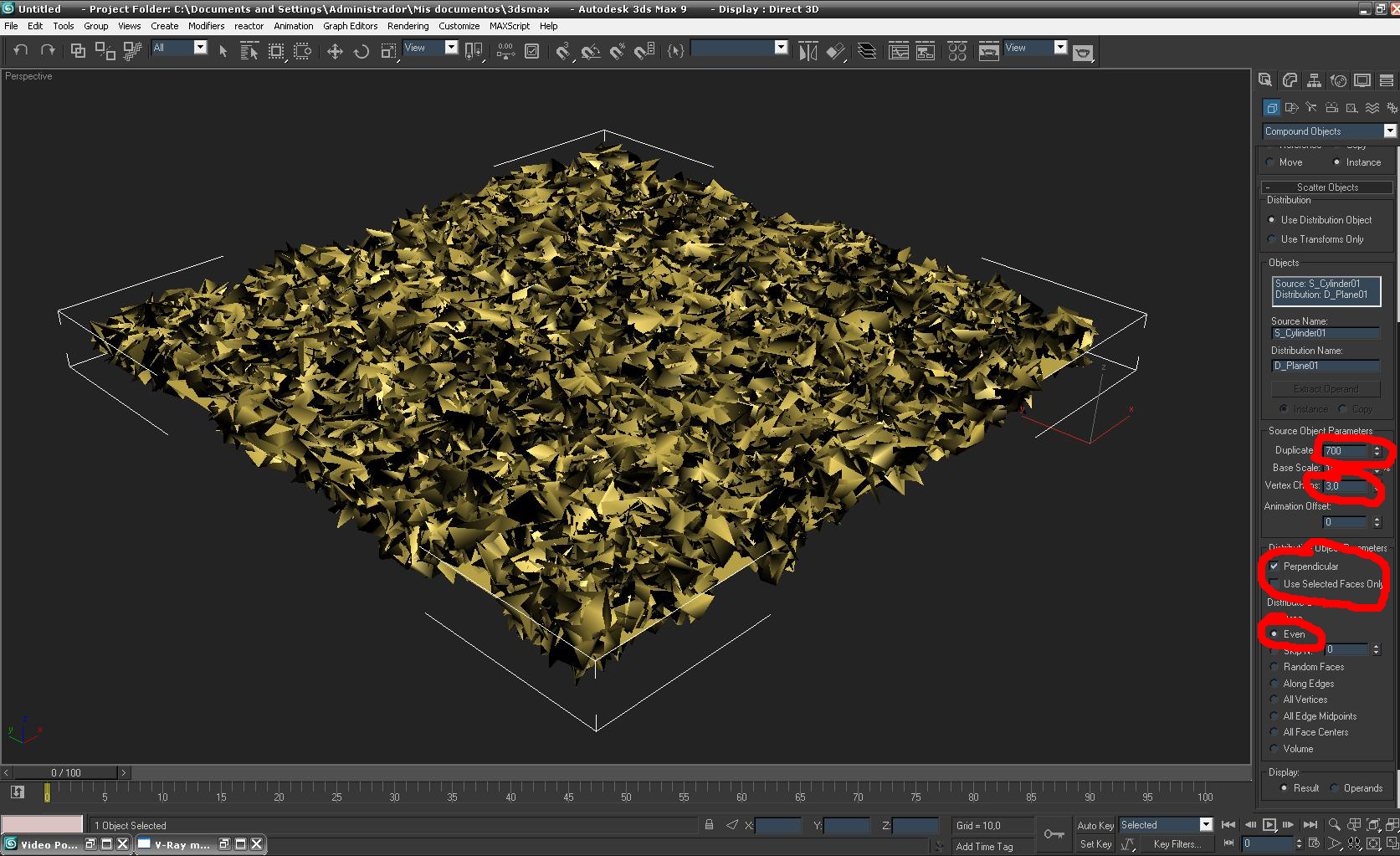Select the Move radio option
Screen dimensions: 1400x856
(x=1285, y=162)
